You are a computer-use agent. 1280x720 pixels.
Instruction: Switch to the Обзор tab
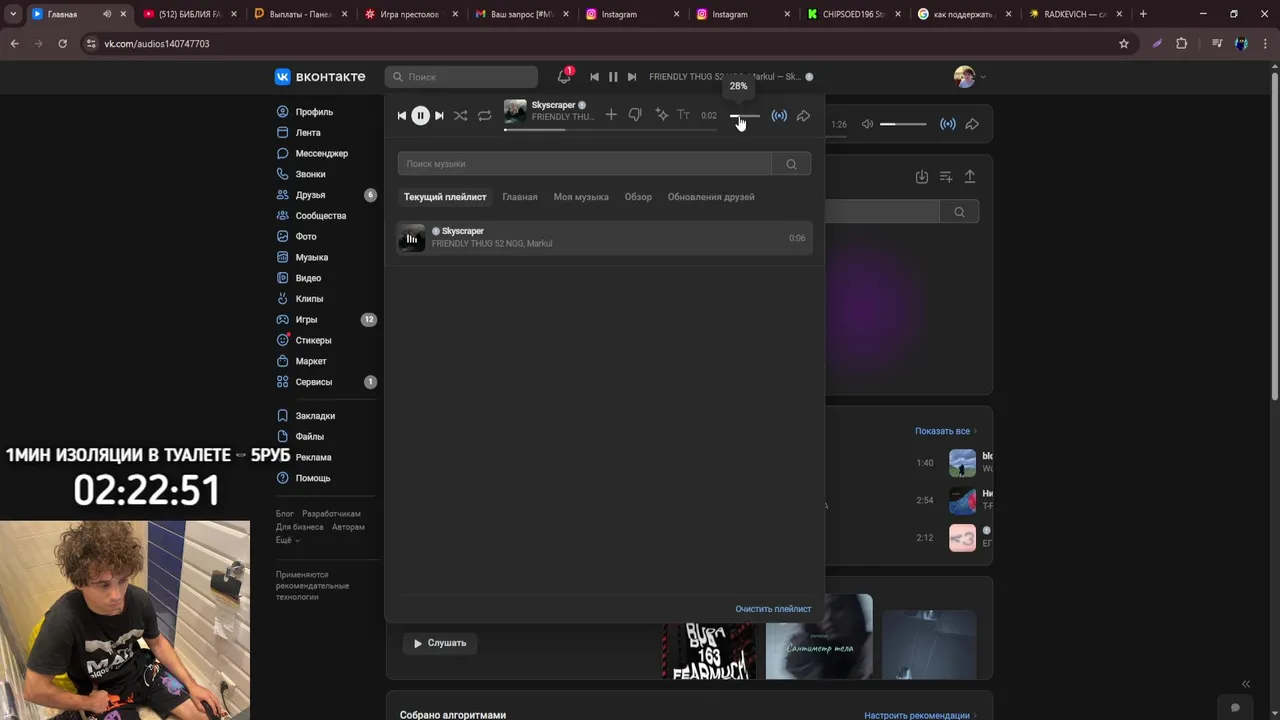tap(638, 197)
